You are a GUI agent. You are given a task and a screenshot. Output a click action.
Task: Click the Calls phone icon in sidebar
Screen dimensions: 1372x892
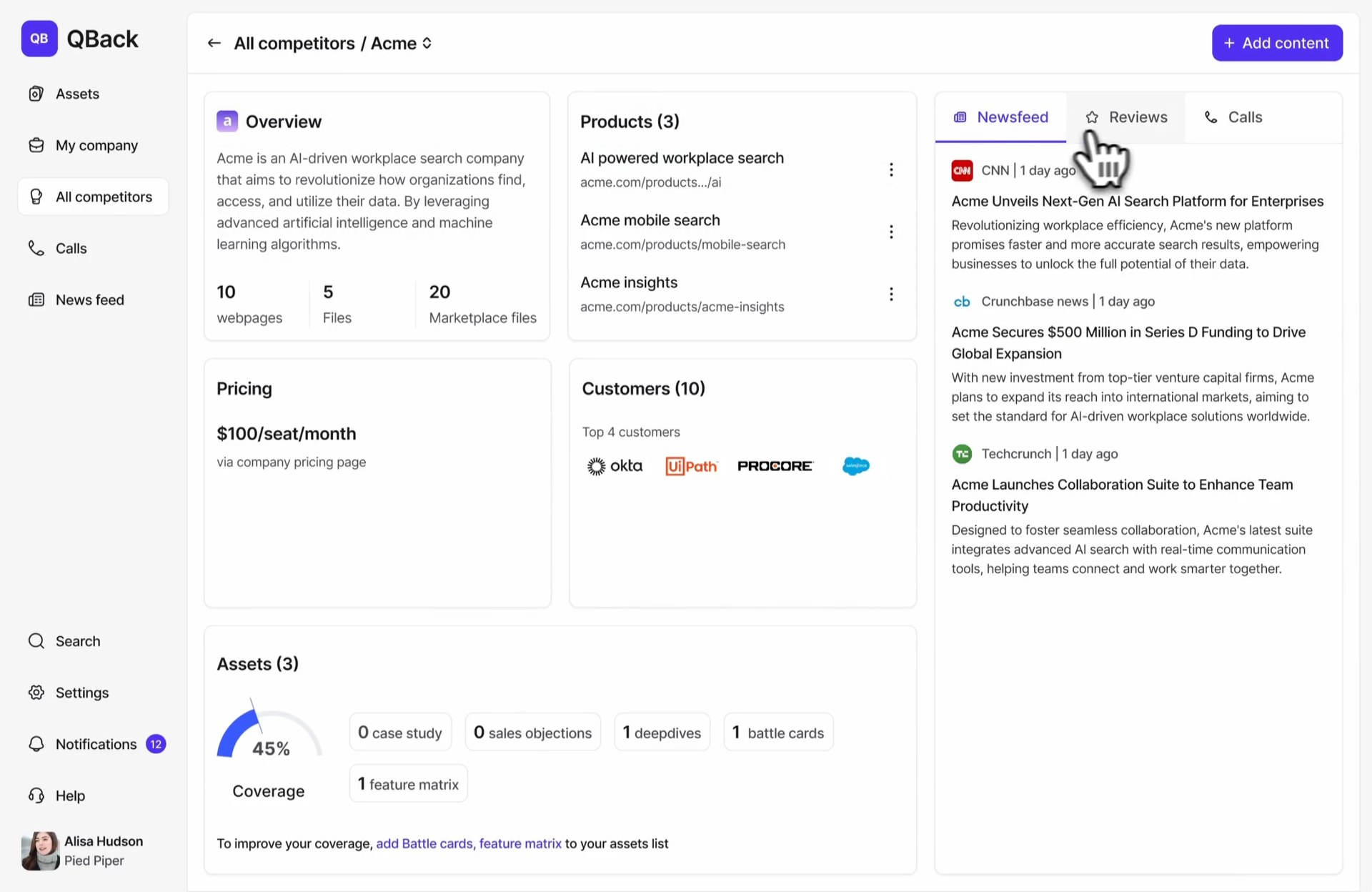pos(36,248)
